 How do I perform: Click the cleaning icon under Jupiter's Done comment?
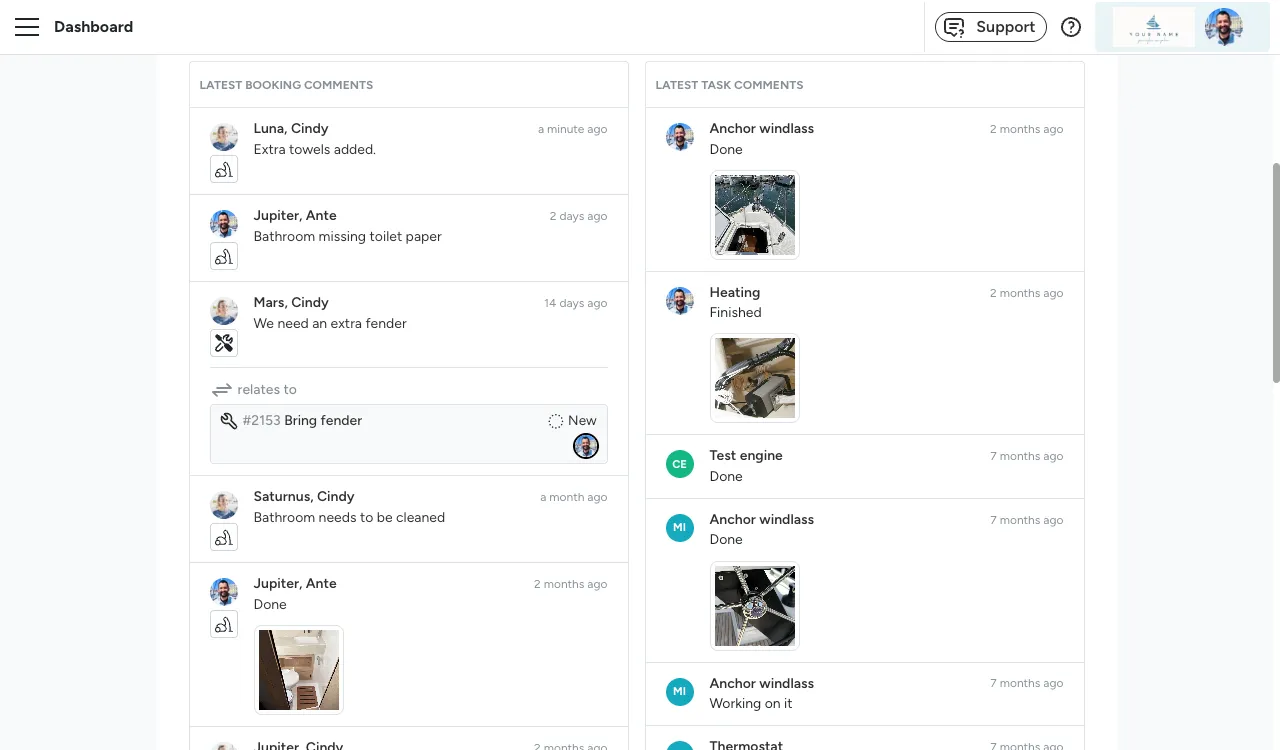pyautogui.click(x=223, y=624)
